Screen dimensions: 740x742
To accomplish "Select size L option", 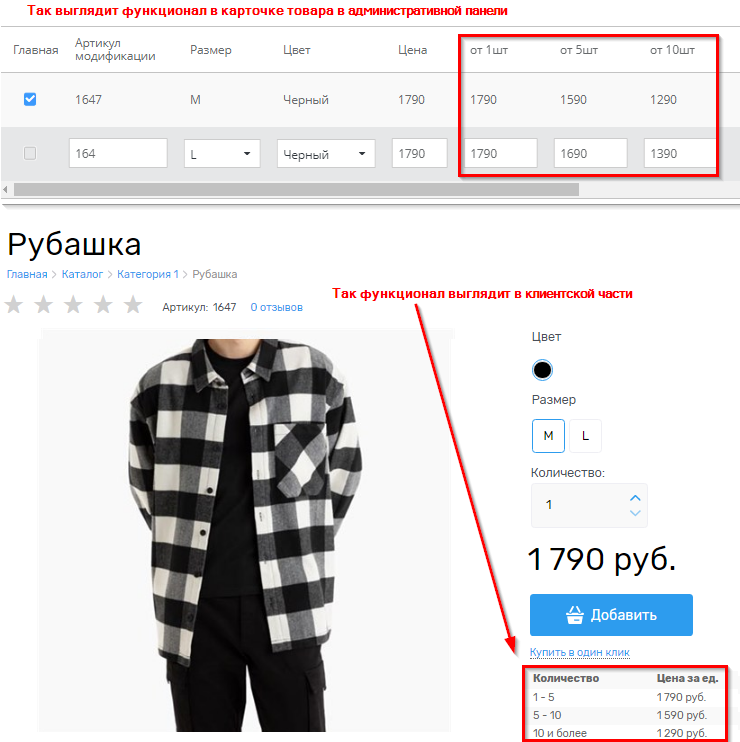I will [x=585, y=436].
